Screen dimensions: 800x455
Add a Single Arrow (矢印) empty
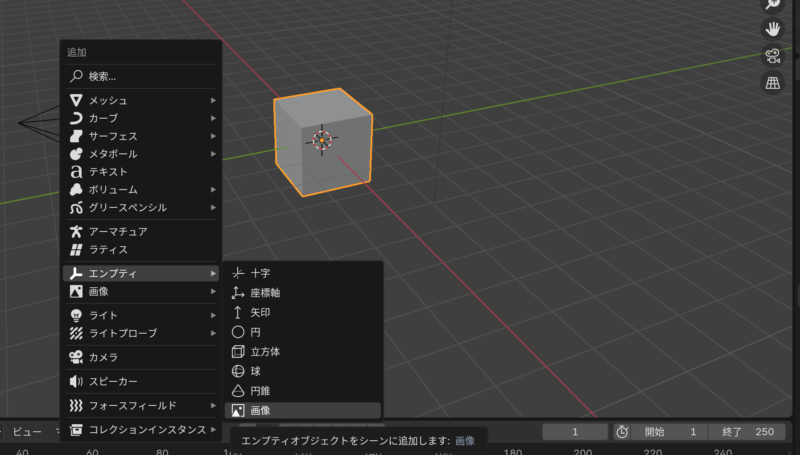pyautogui.click(x=303, y=312)
